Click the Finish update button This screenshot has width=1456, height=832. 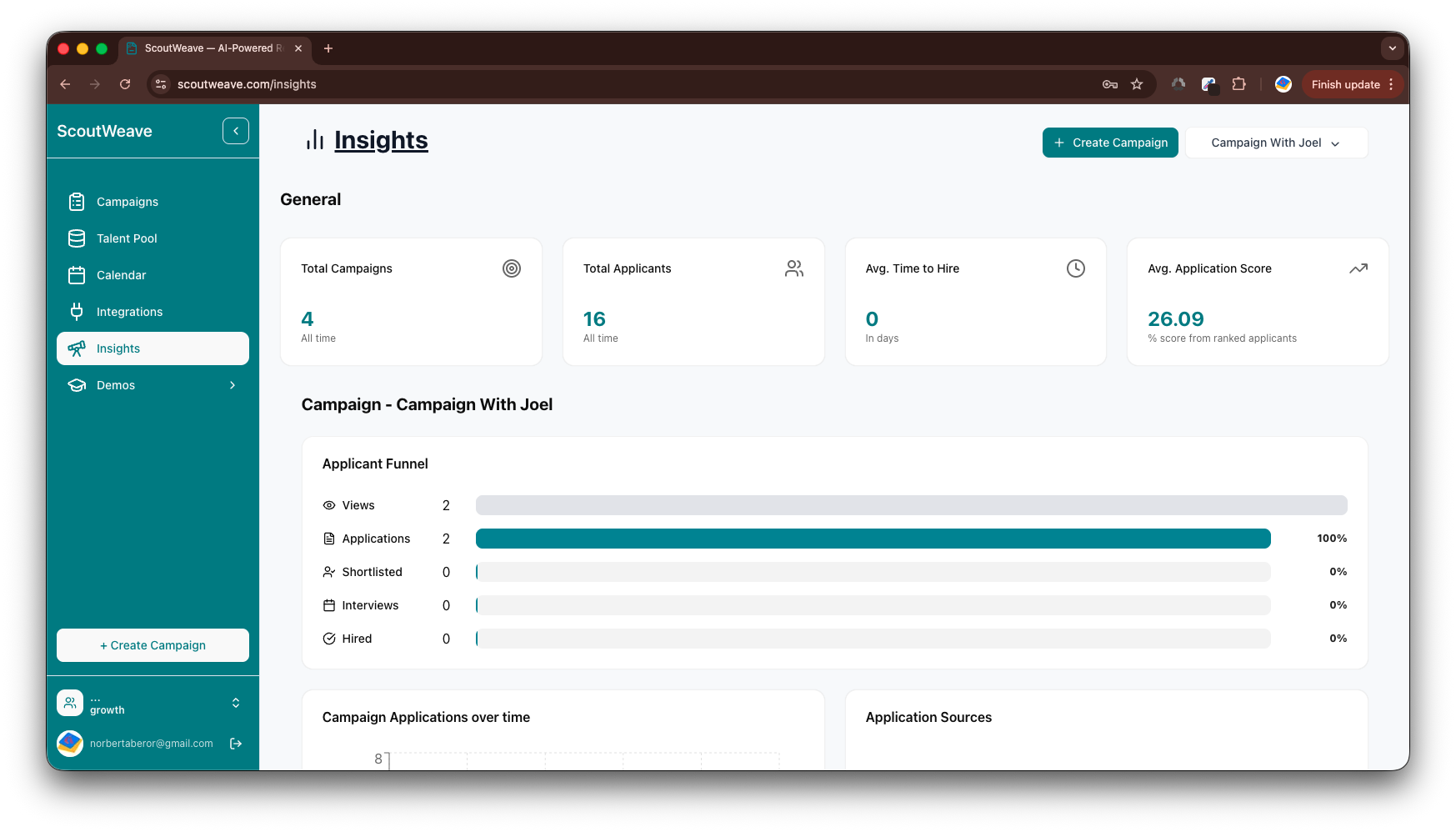click(1353, 84)
